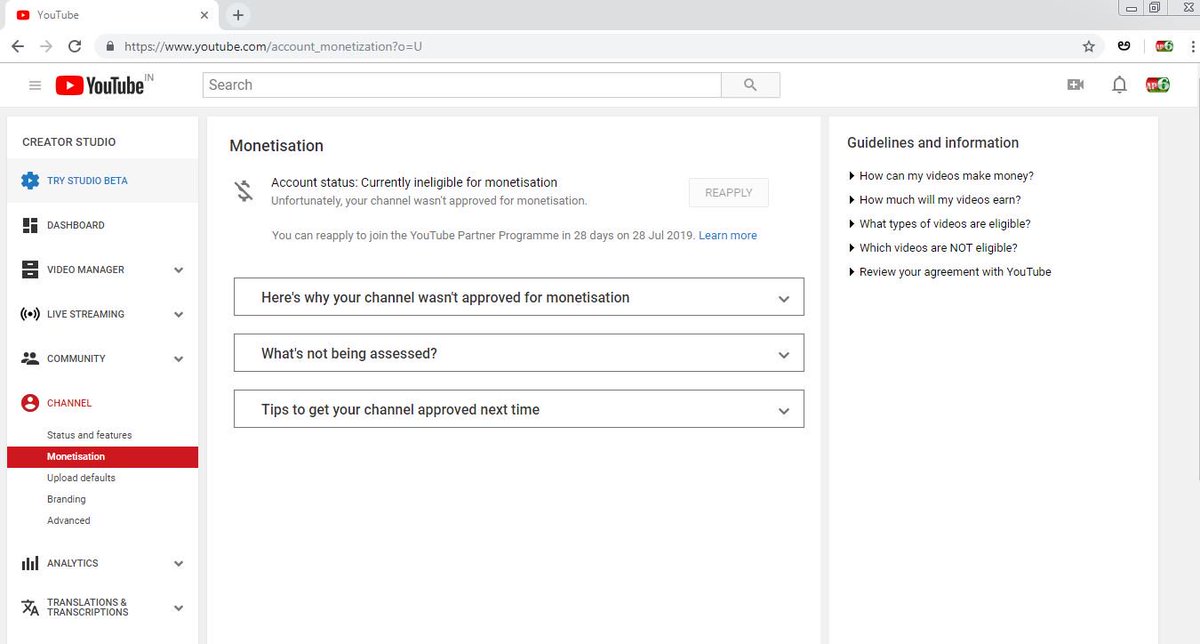Click the Monetisation page heading
1200x644 pixels.
(x=276, y=146)
